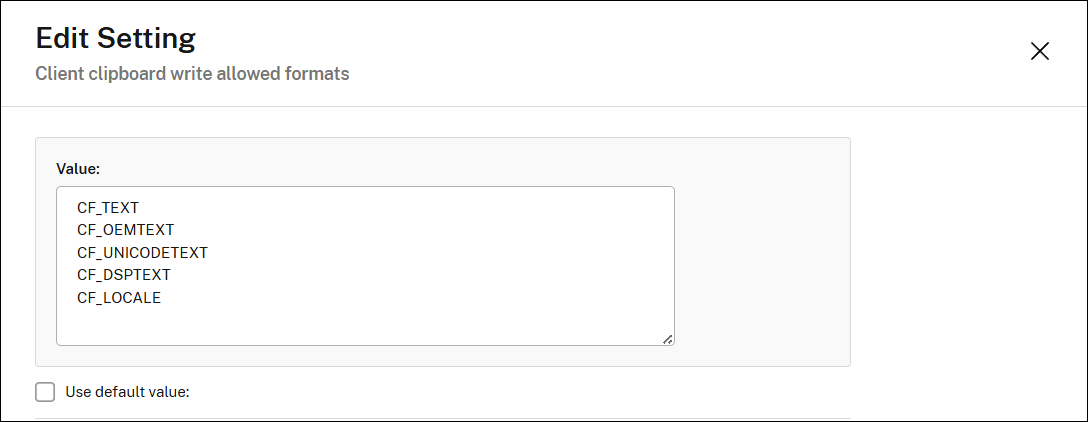The image size is (1088, 422).
Task: Click the resize grip of the Value textbox
Action: pos(667,338)
